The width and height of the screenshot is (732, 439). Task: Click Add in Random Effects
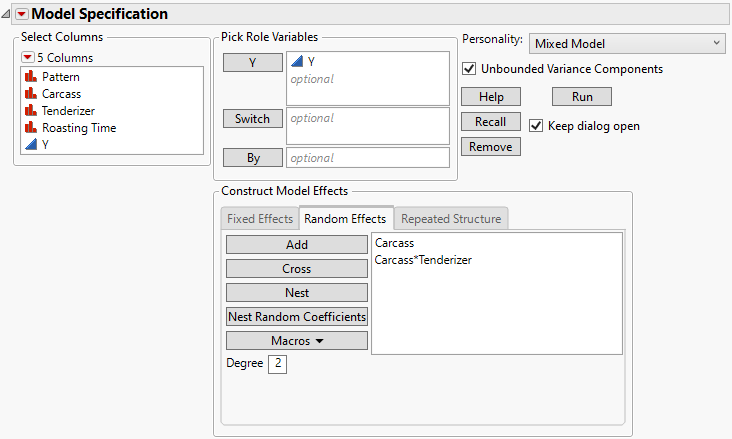(x=297, y=245)
